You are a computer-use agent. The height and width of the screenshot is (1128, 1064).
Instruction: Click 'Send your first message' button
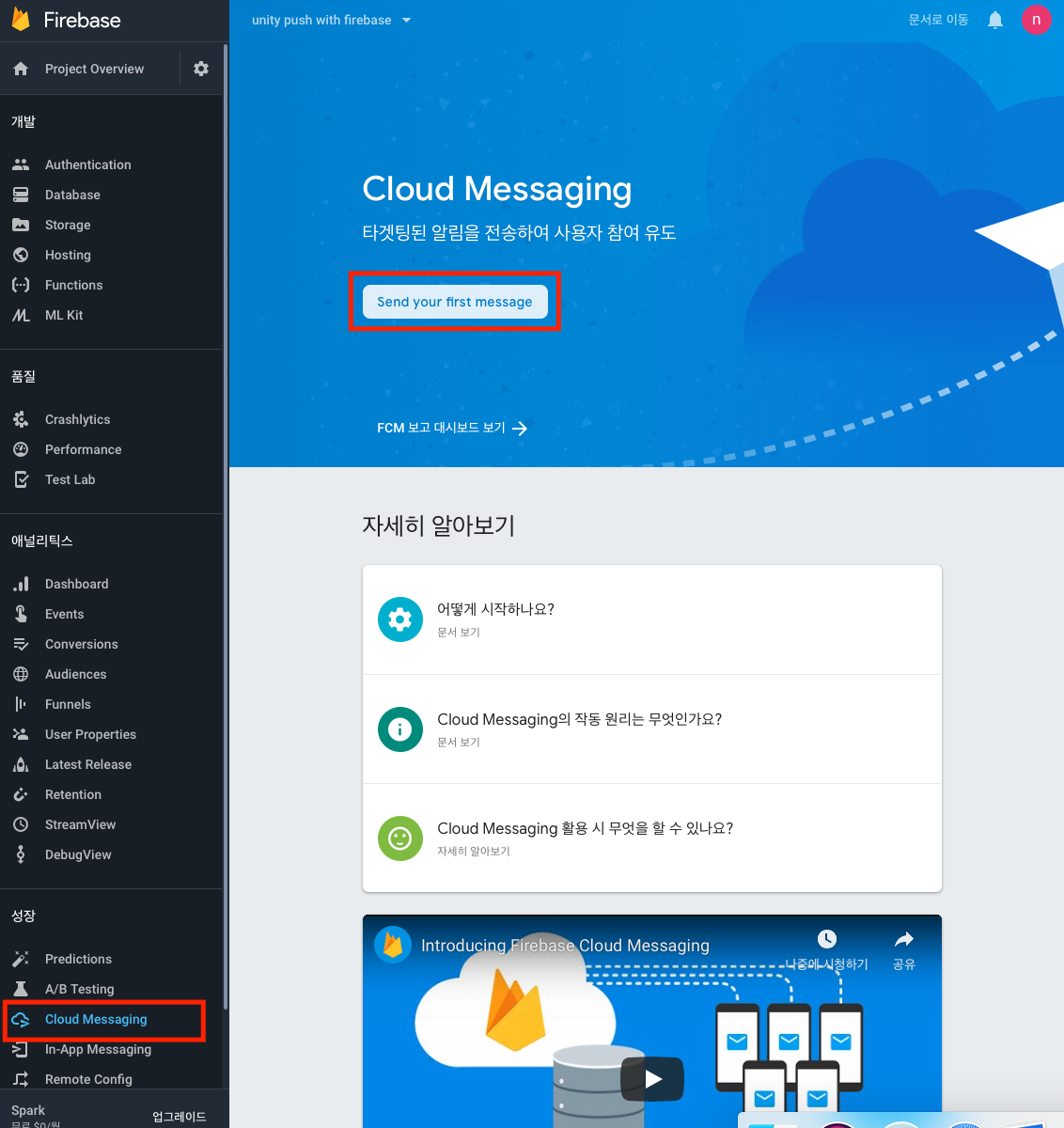pos(455,302)
